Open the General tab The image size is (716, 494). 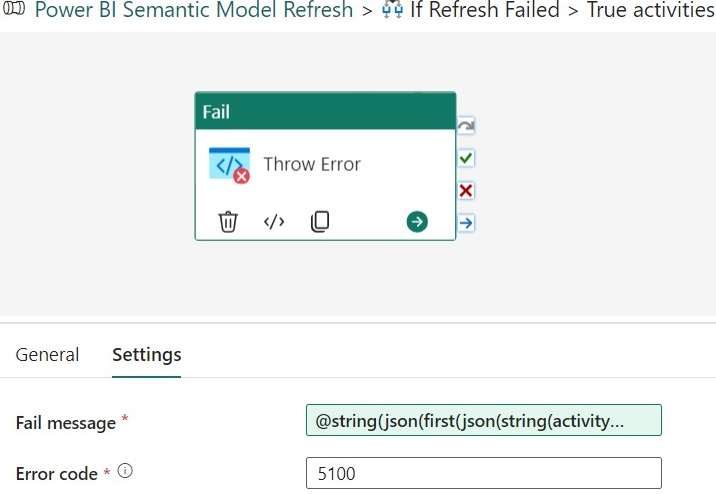[47, 355]
